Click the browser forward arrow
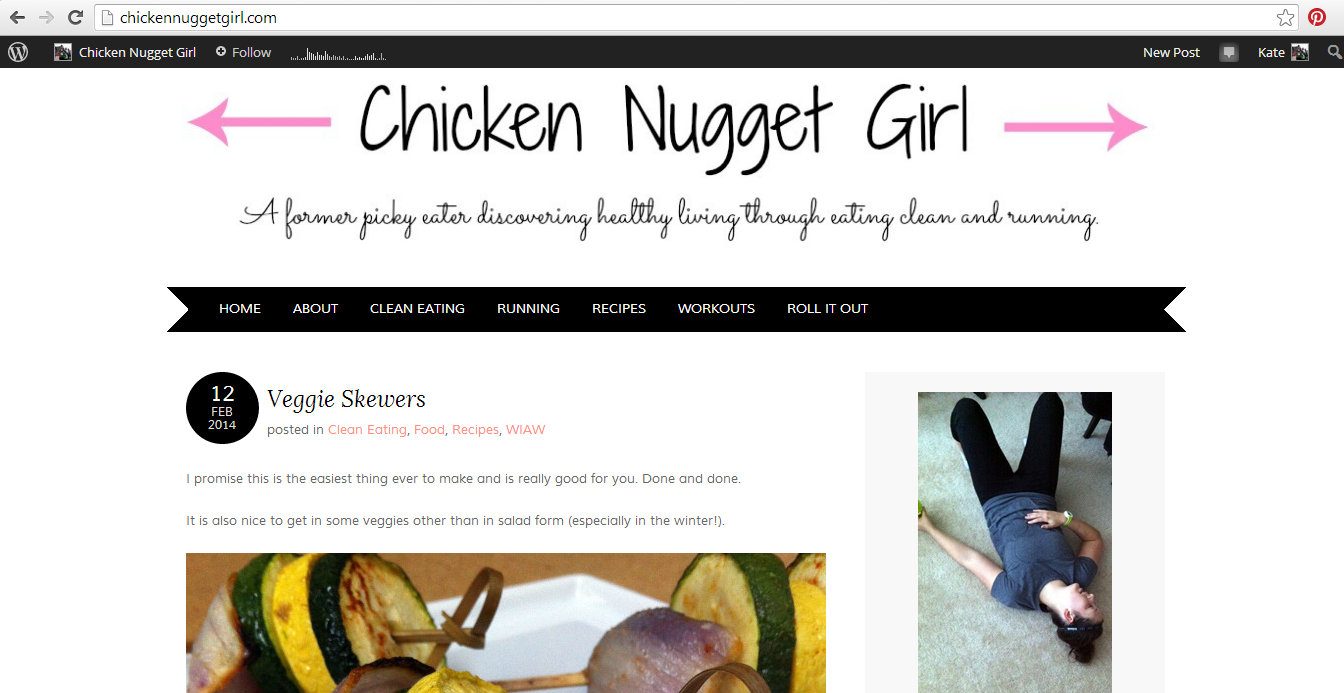Viewport: 1344px width, 693px height. coord(46,18)
